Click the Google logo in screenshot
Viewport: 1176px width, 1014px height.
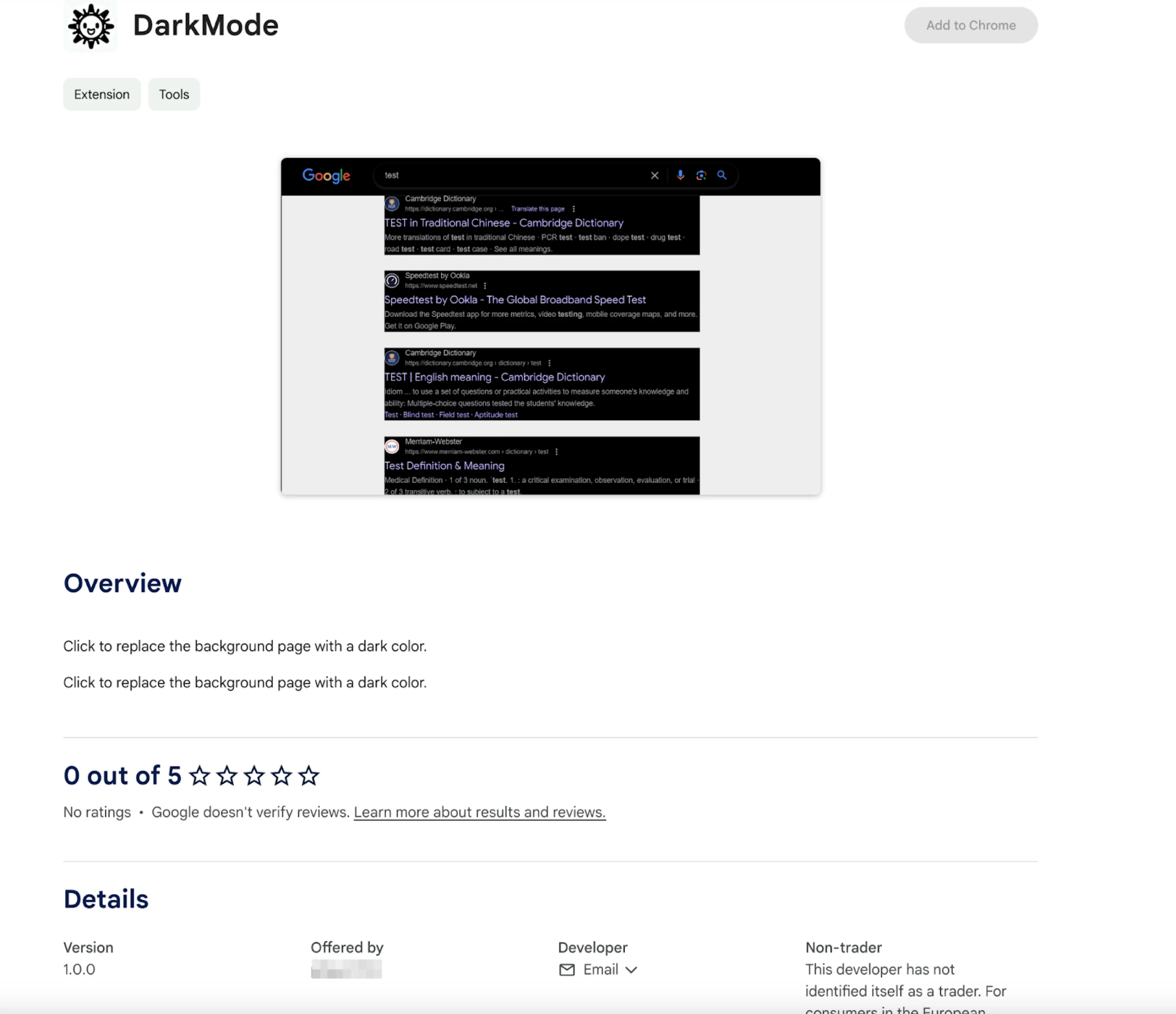pyautogui.click(x=326, y=175)
